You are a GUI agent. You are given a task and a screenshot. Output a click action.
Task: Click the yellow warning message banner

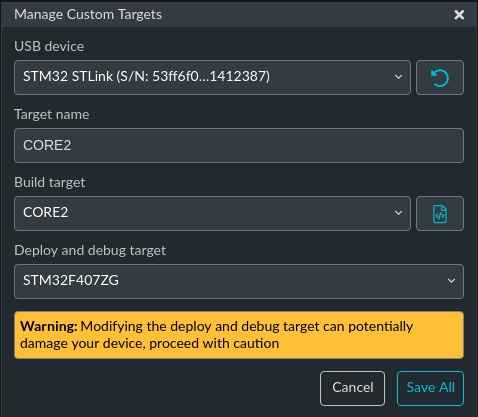[239, 335]
